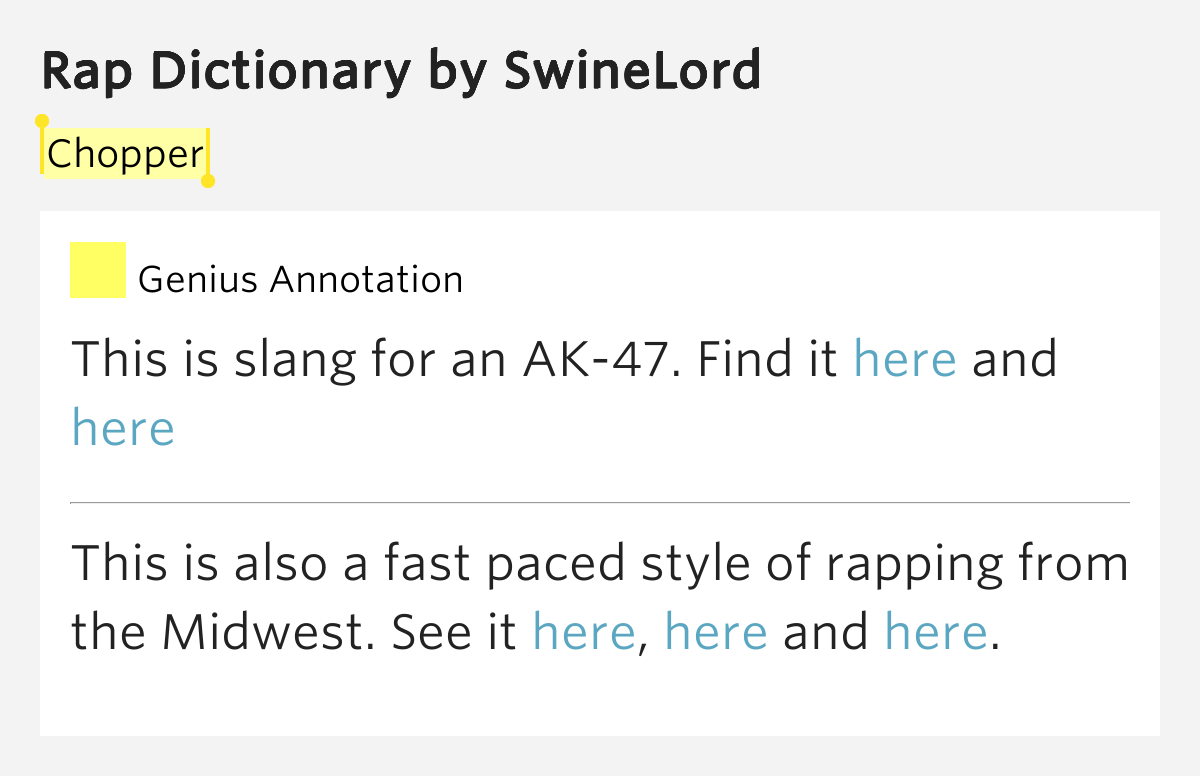Screen dimensions: 1200x776
Task: Click the word "by" in the title
Action: coord(457,72)
